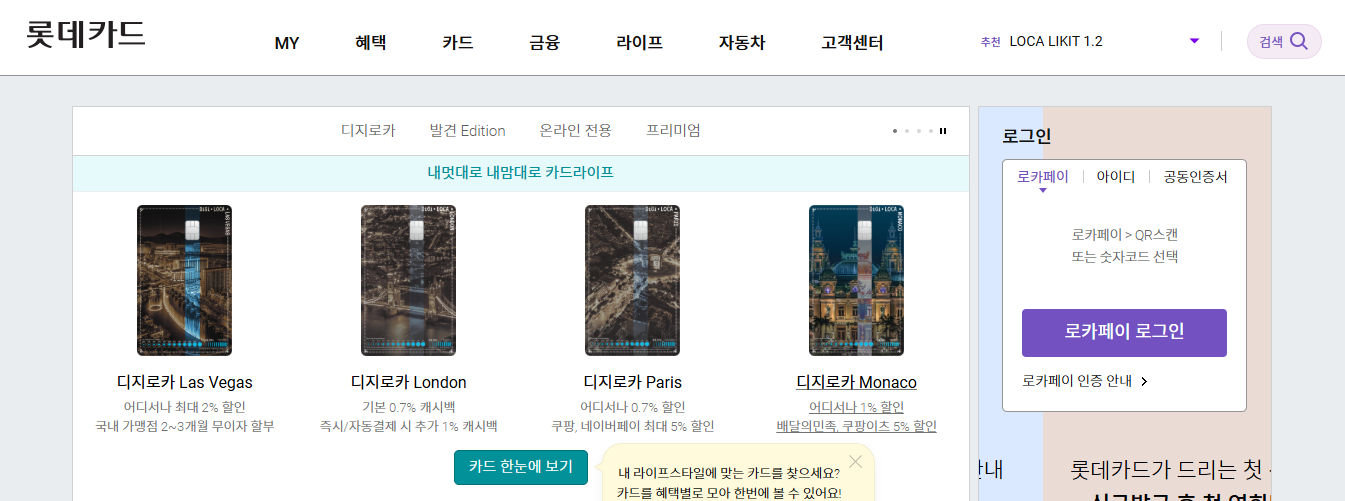The image size is (1345, 501).
Task: Go to third carousel dot
Action: (x=919, y=131)
